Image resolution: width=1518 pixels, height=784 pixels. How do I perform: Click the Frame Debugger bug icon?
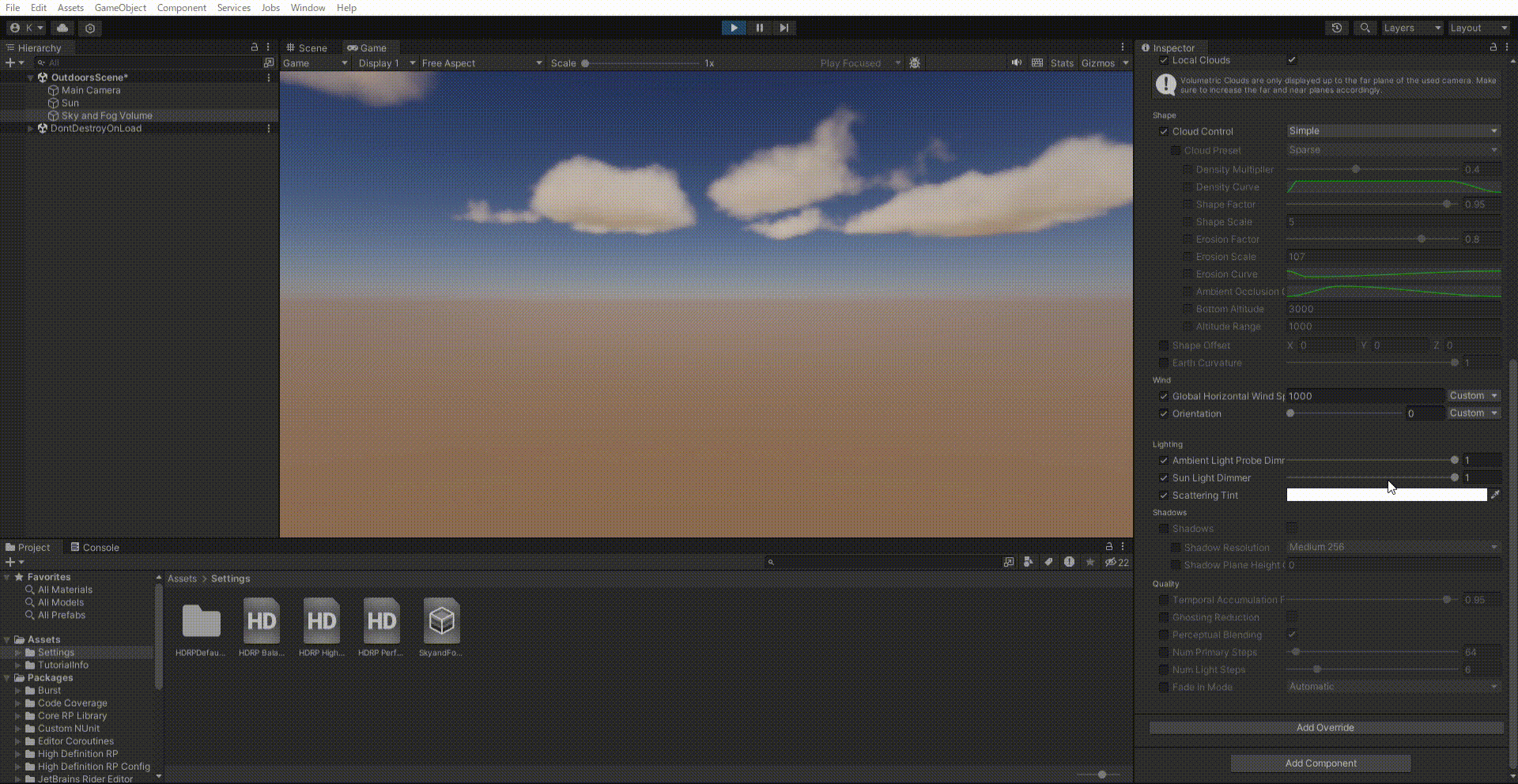[915, 62]
